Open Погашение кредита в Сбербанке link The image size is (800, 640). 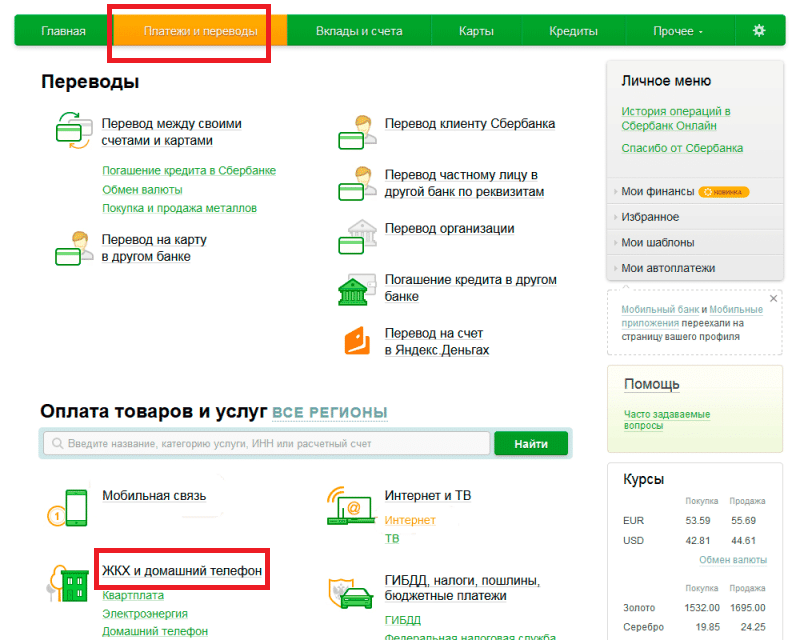pyautogui.click(x=189, y=170)
